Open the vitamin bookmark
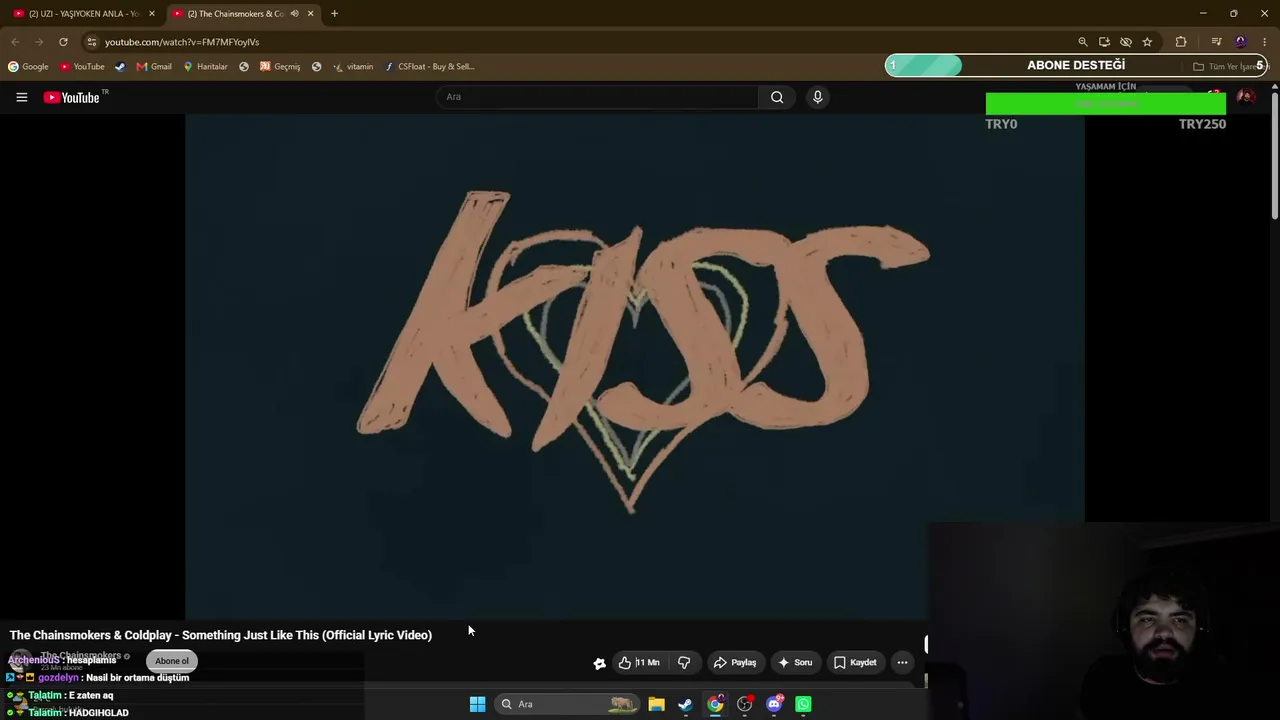 coord(353,67)
